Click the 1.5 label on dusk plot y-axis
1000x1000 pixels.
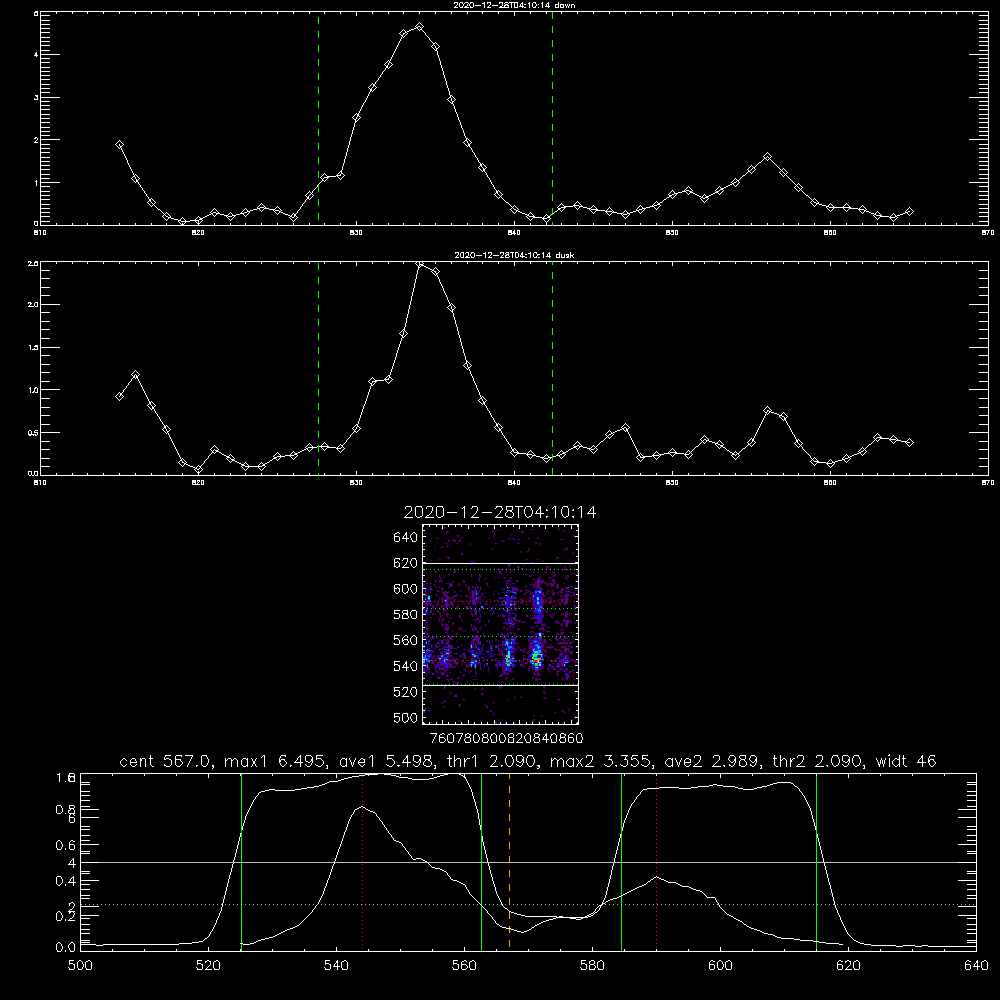[33, 348]
